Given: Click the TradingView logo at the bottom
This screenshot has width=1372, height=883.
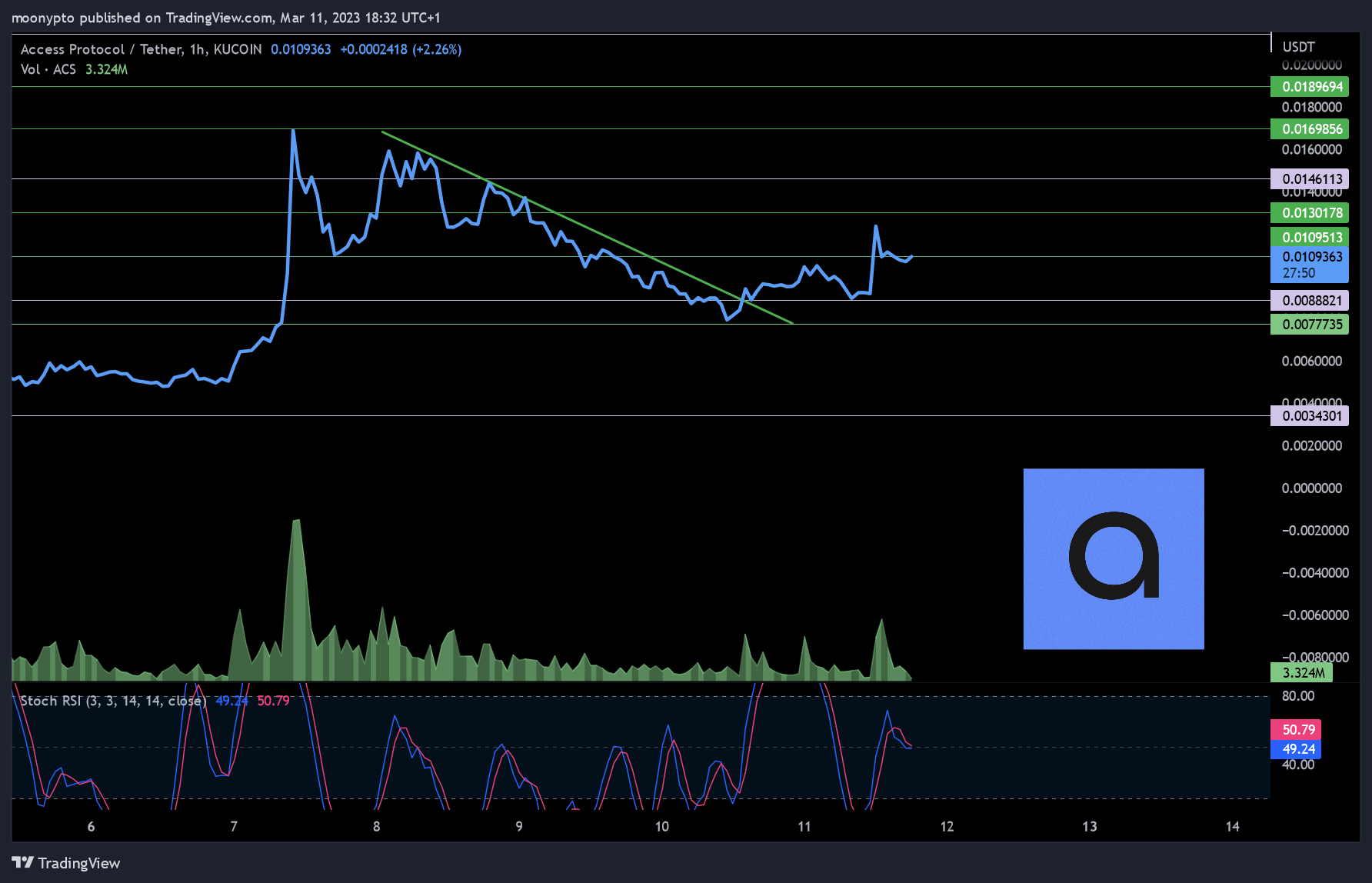Looking at the screenshot, I should pos(66,863).
